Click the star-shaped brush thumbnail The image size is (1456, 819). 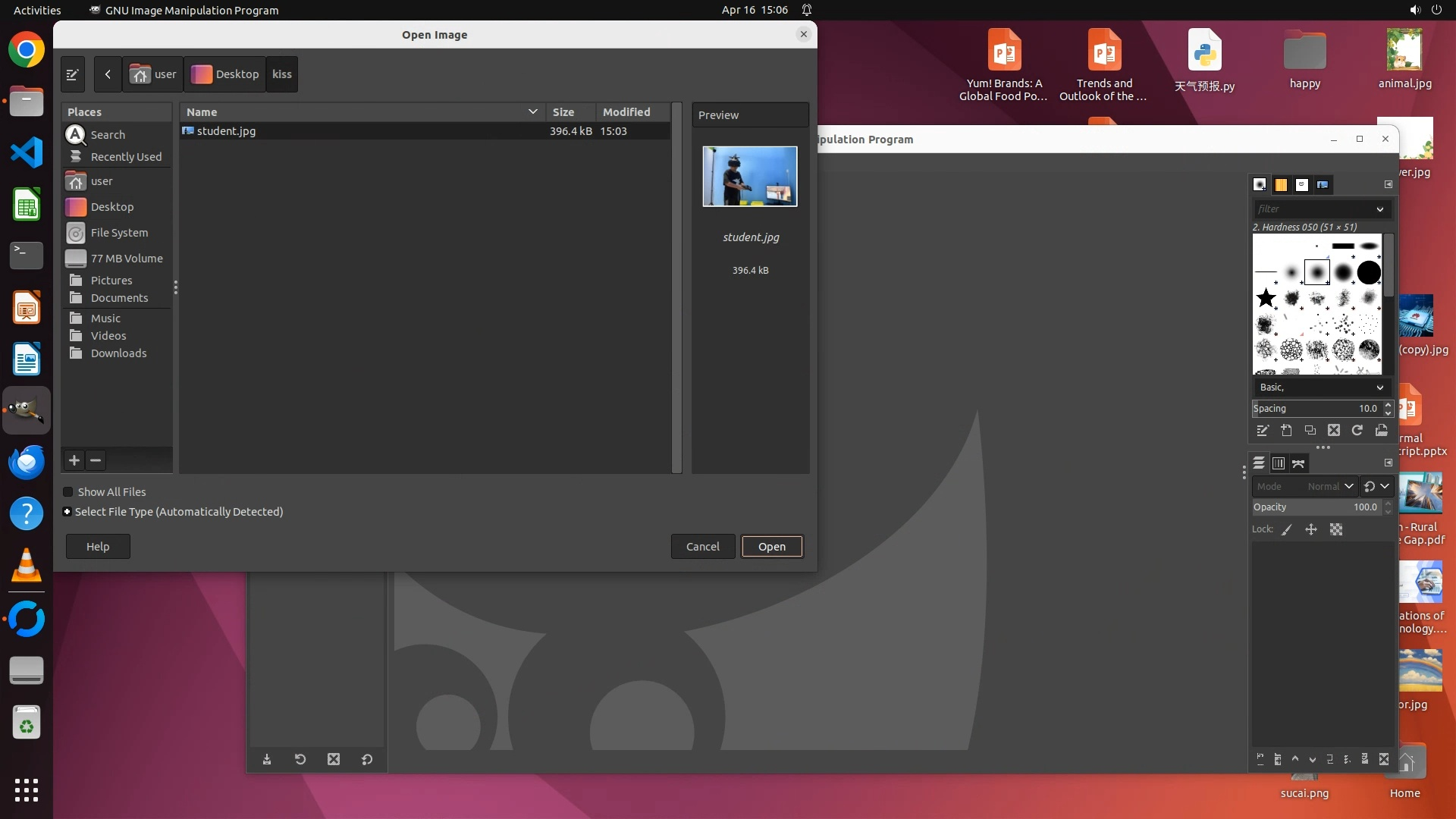1266,298
